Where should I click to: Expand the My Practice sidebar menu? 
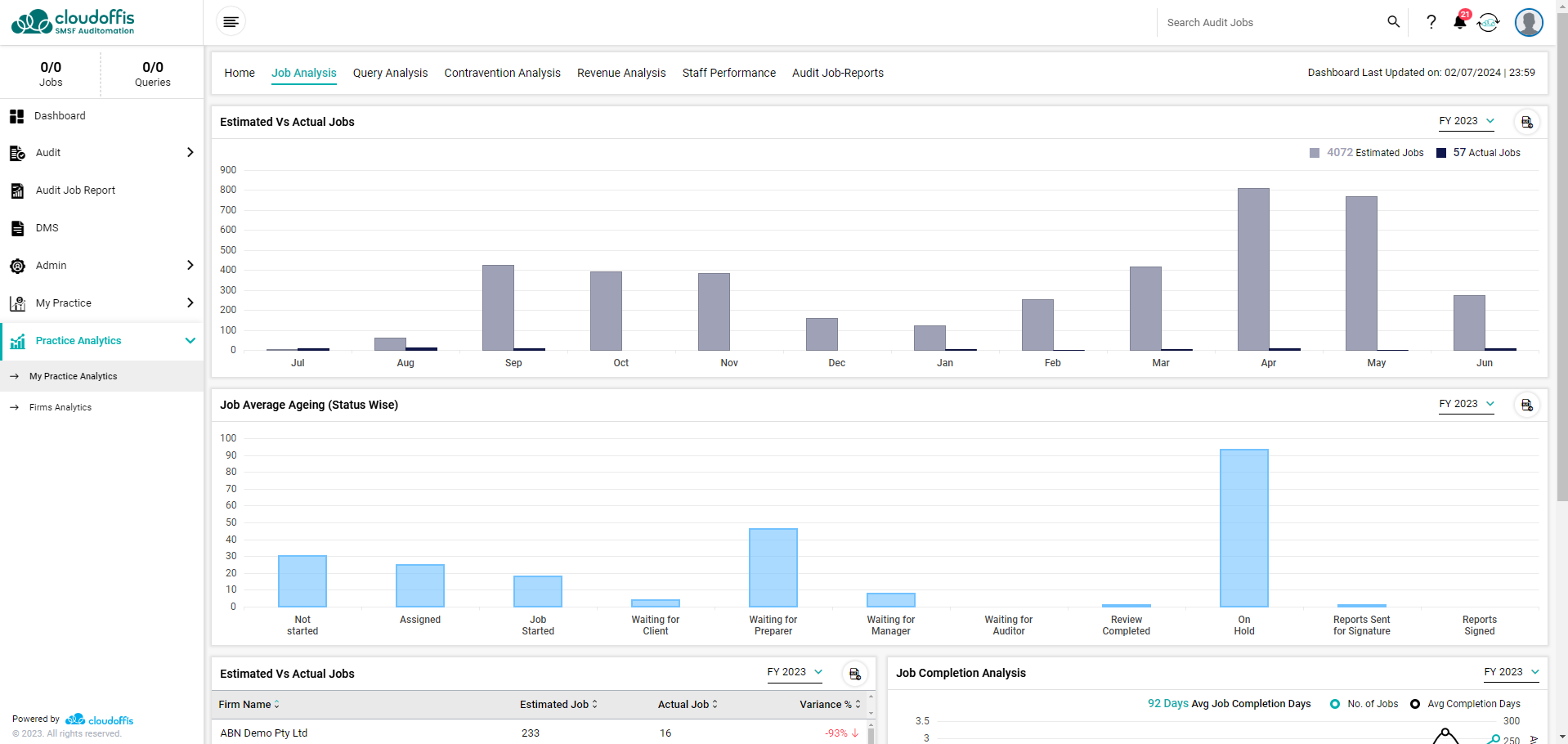[190, 303]
